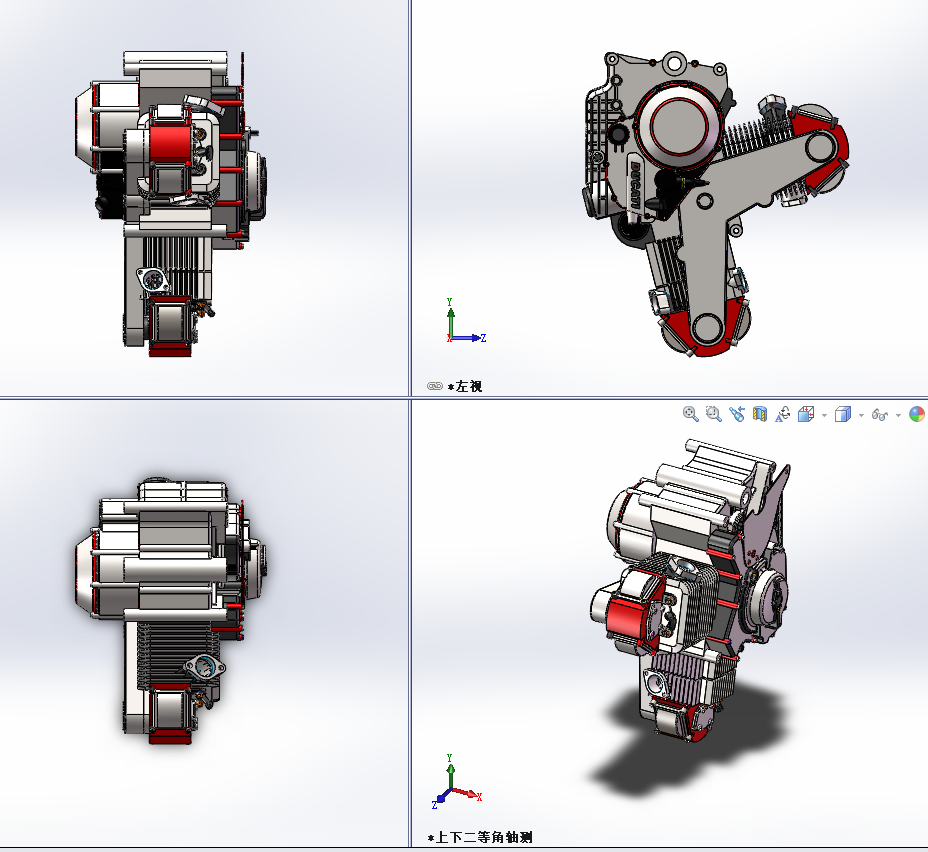The height and width of the screenshot is (852, 928).
Task: Select the Zoom to Area tool
Action: 714,414
